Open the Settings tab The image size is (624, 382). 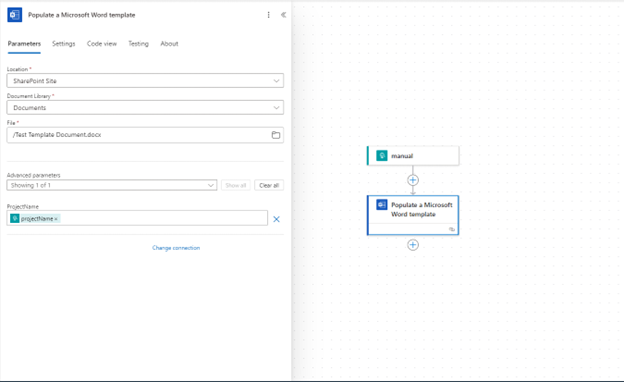click(64, 44)
